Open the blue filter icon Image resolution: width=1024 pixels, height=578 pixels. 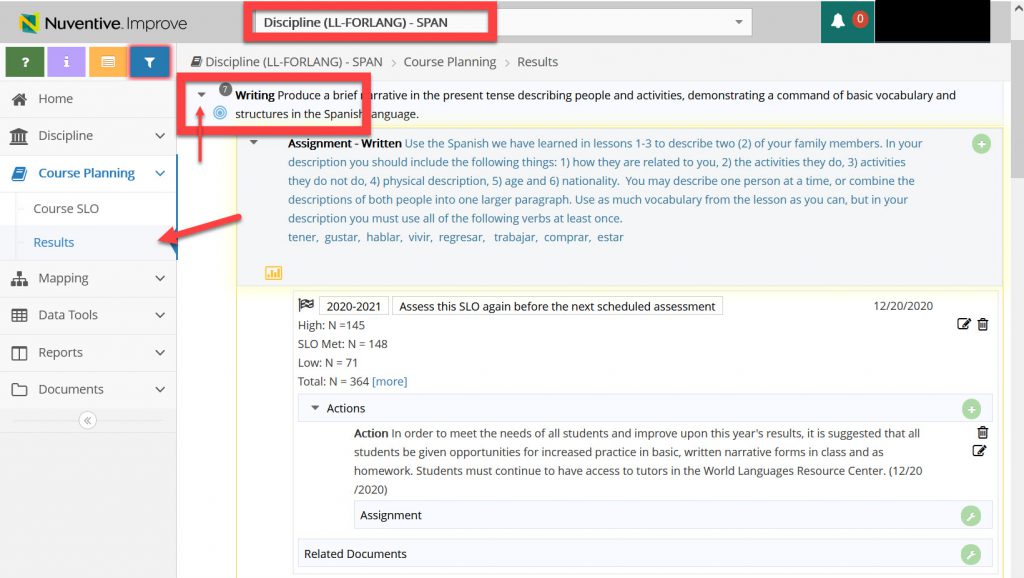tap(150, 62)
